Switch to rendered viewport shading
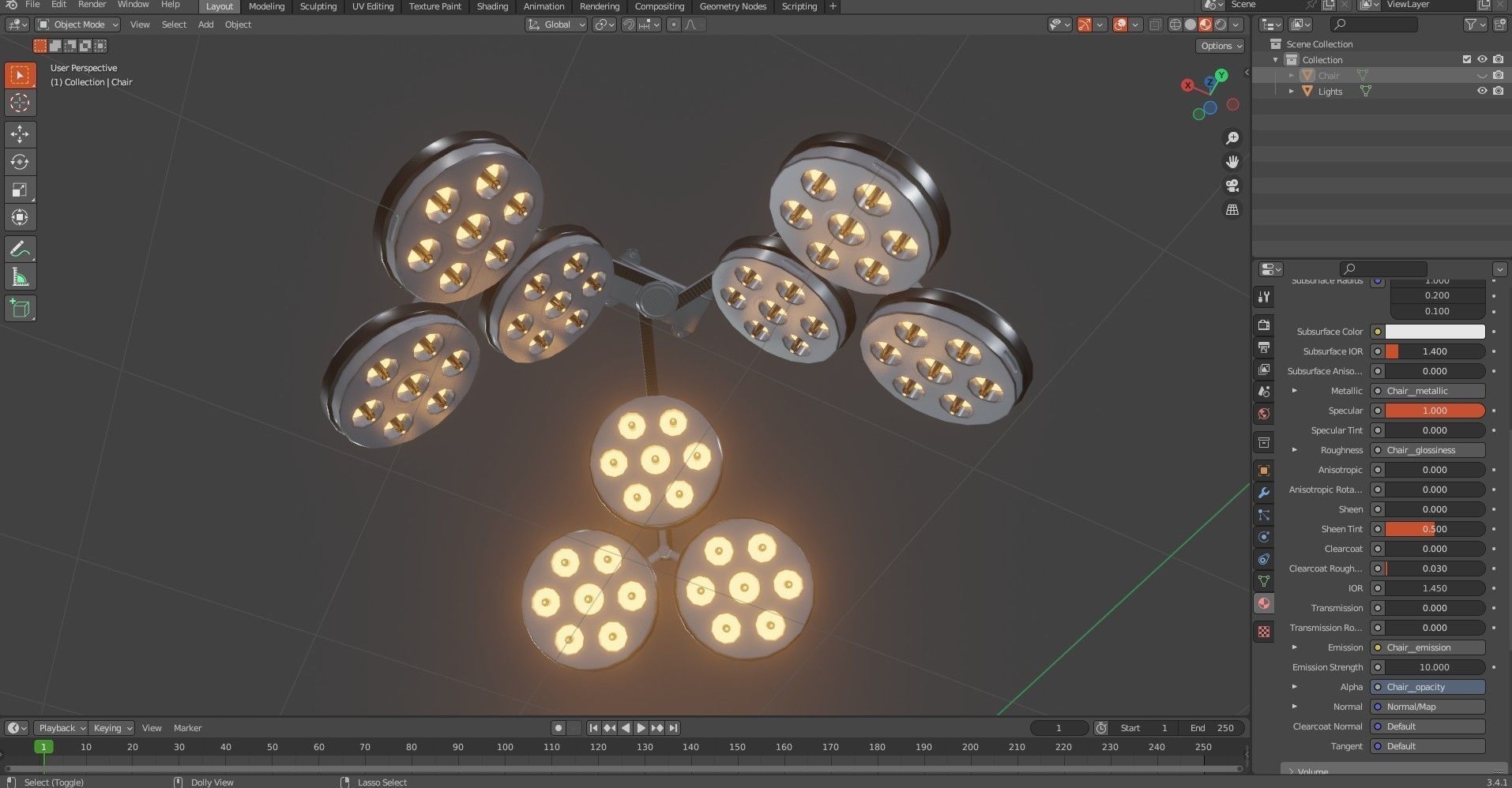This screenshot has height=788, width=1512. [1221, 24]
